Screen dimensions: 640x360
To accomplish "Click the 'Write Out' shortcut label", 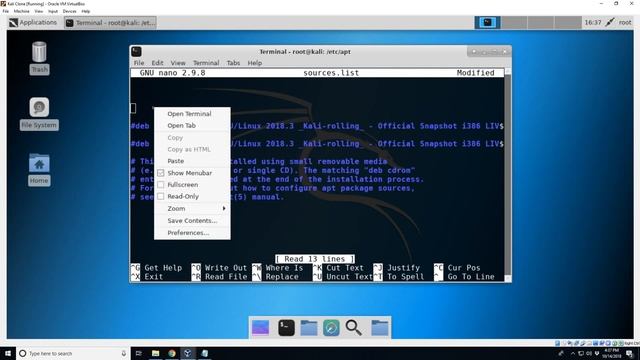I will pos(226,268).
